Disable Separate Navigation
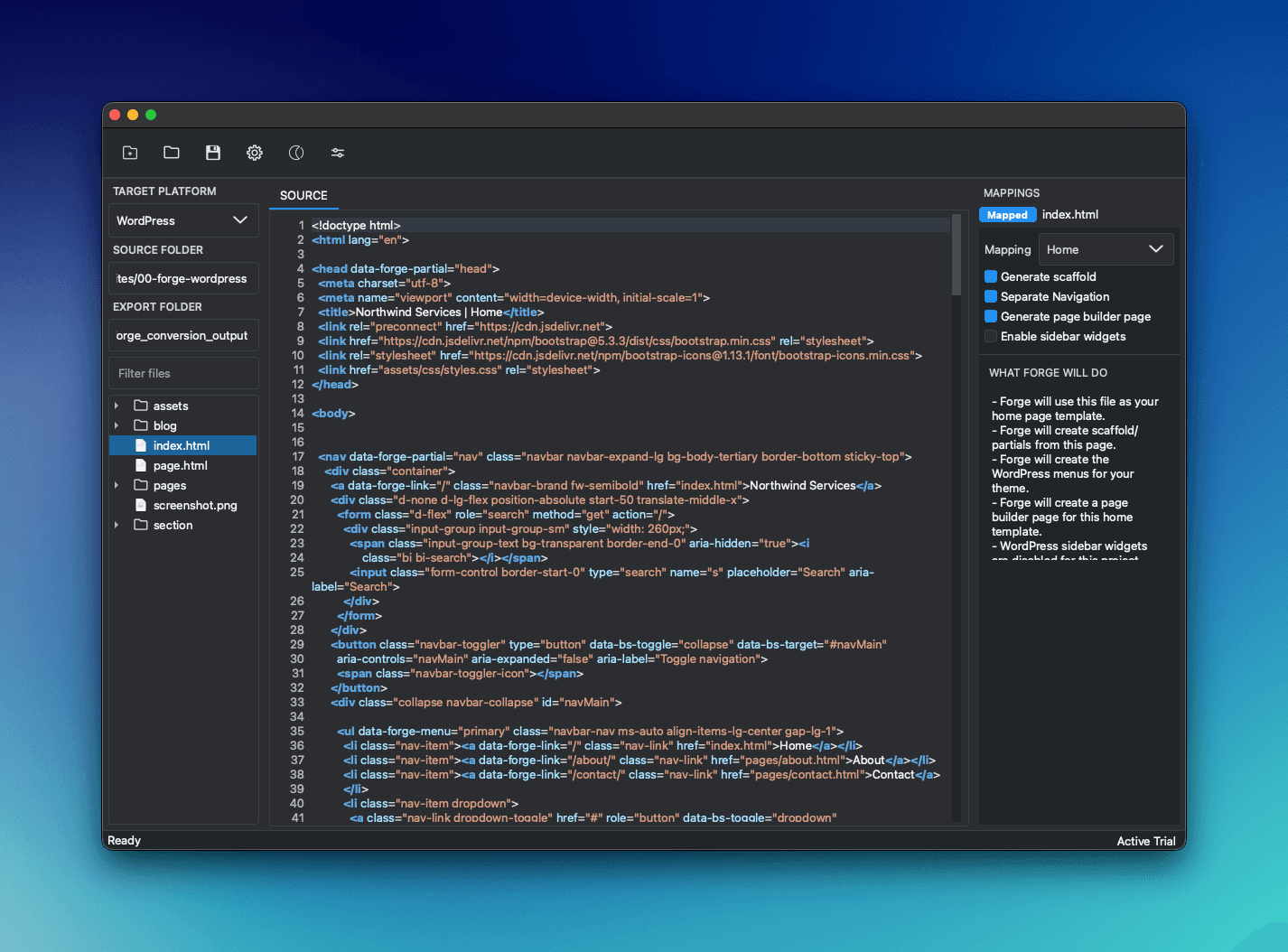 pyautogui.click(x=990, y=296)
